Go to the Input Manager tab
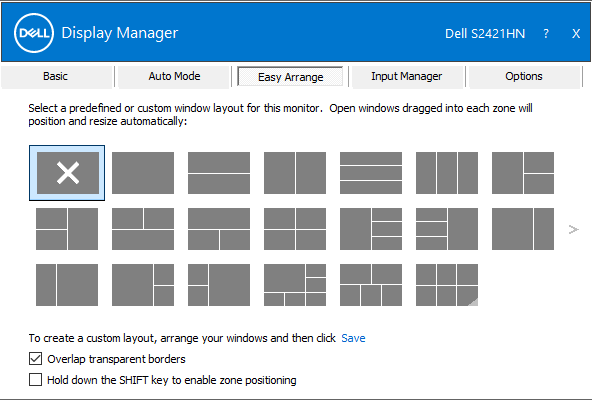592x400 pixels. tap(407, 77)
